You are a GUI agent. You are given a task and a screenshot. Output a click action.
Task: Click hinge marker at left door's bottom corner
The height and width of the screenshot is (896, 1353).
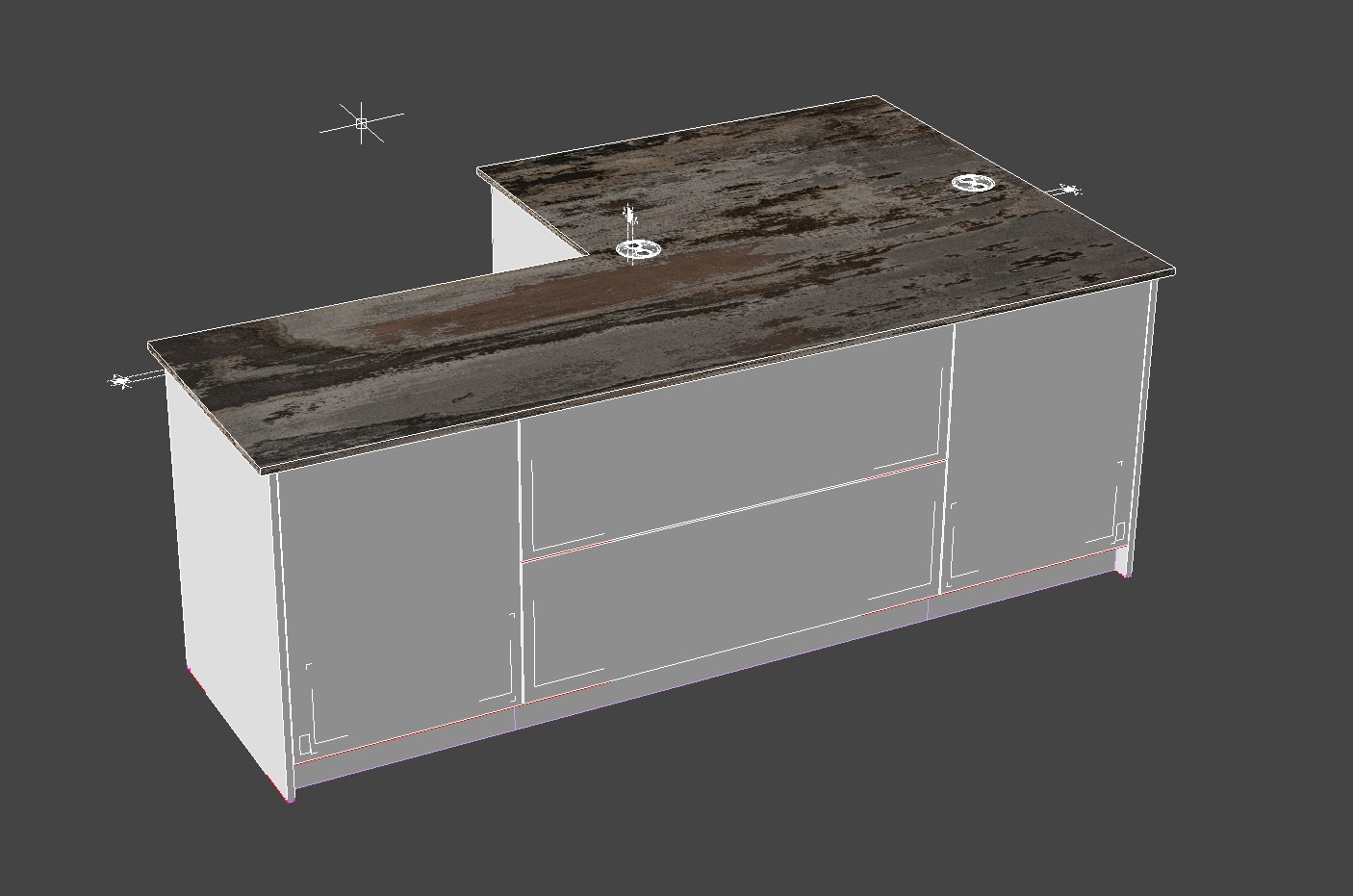point(304,743)
